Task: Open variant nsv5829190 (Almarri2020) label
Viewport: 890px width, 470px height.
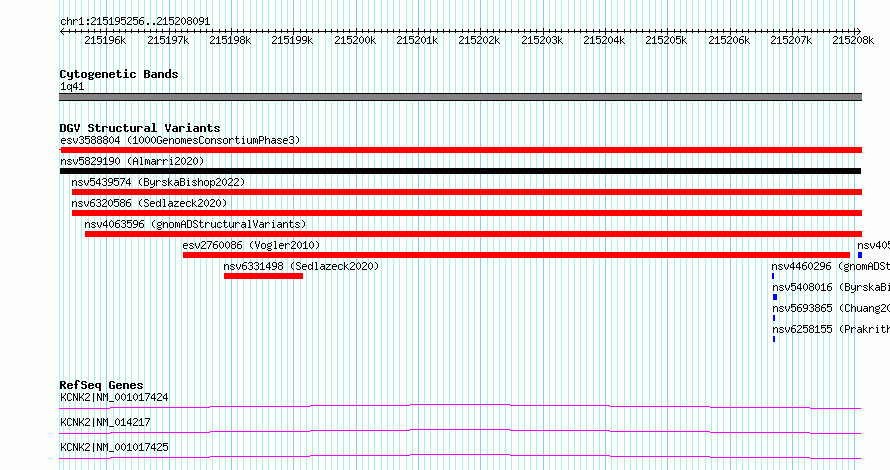Action: tap(132, 161)
